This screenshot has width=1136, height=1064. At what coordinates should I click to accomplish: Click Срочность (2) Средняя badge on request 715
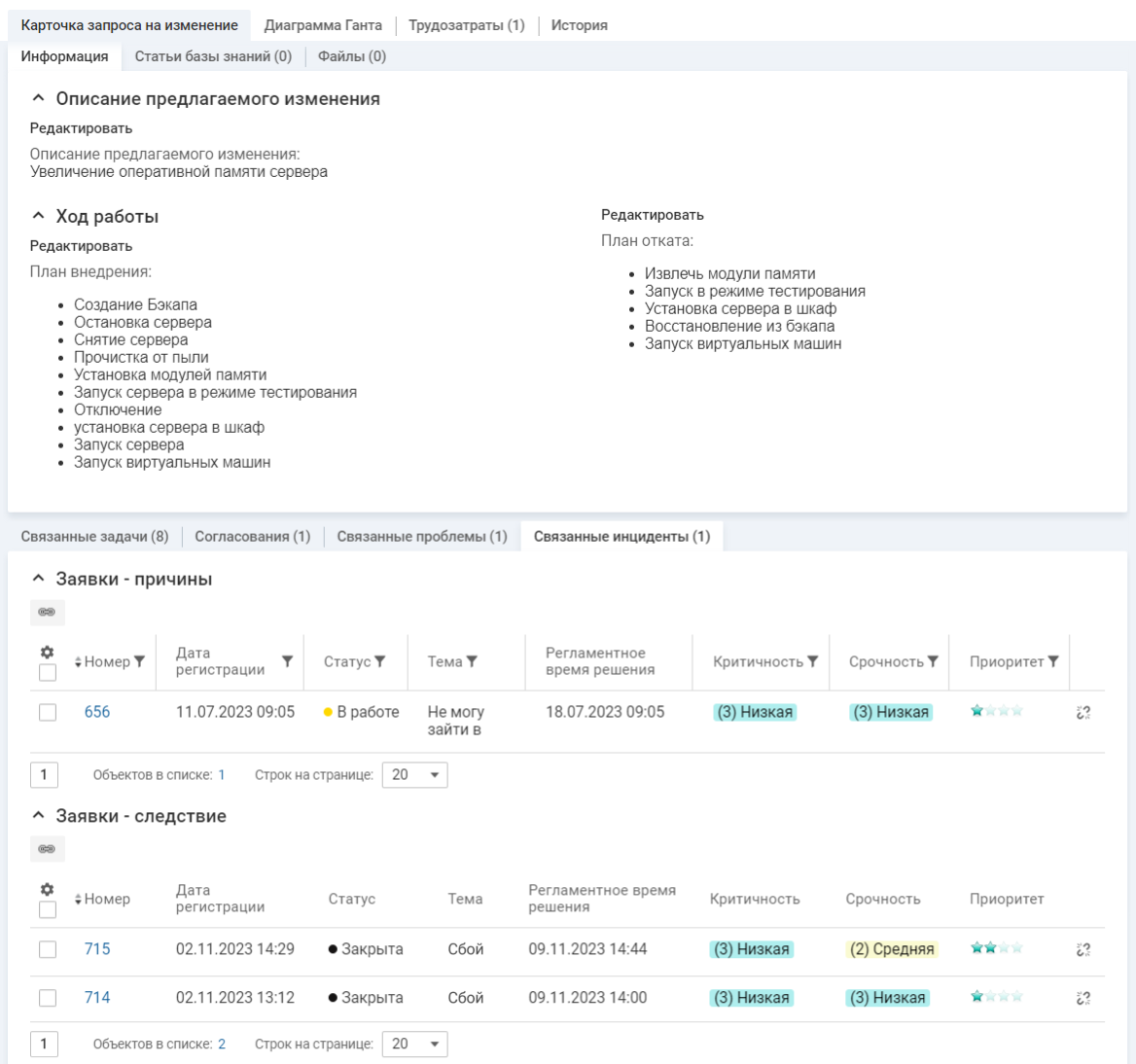coord(892,949)
